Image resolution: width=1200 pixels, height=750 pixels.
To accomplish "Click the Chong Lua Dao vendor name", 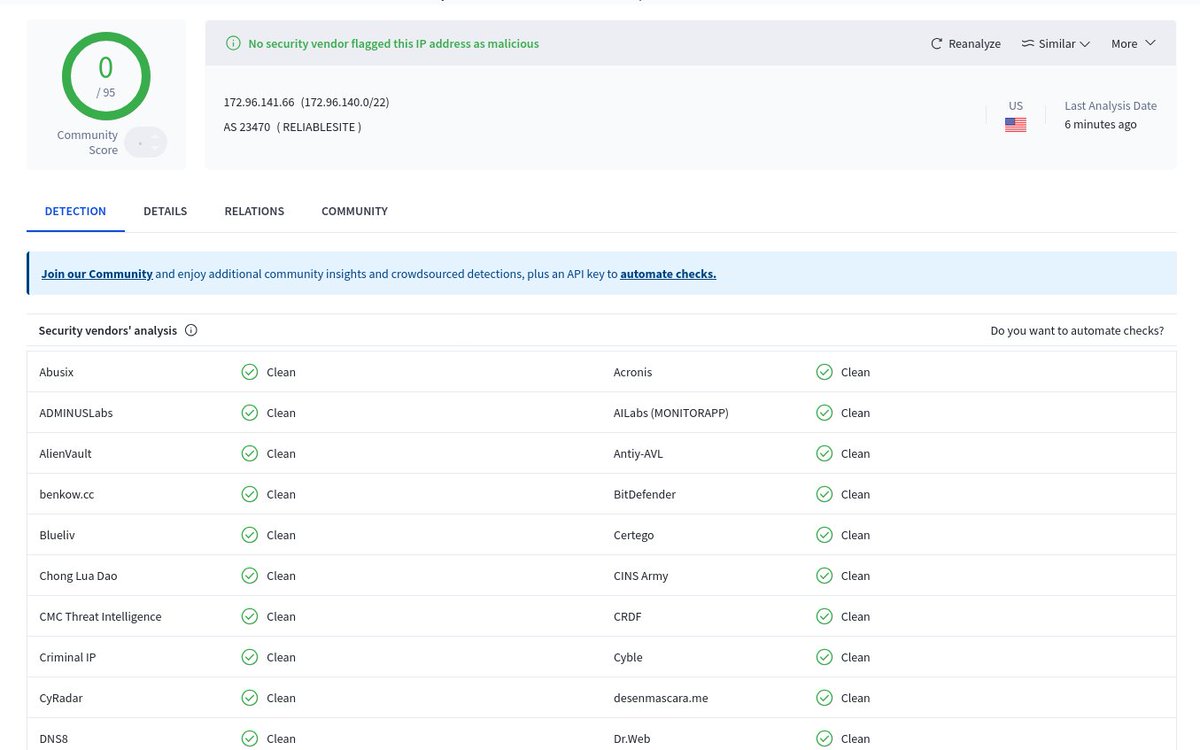I will coord(78,576).
